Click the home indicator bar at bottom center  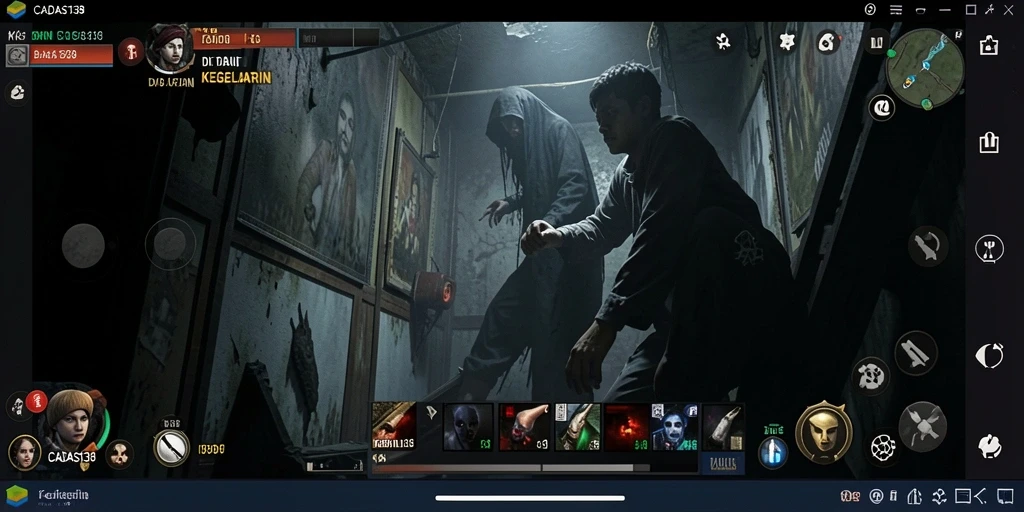coord(530,498)
